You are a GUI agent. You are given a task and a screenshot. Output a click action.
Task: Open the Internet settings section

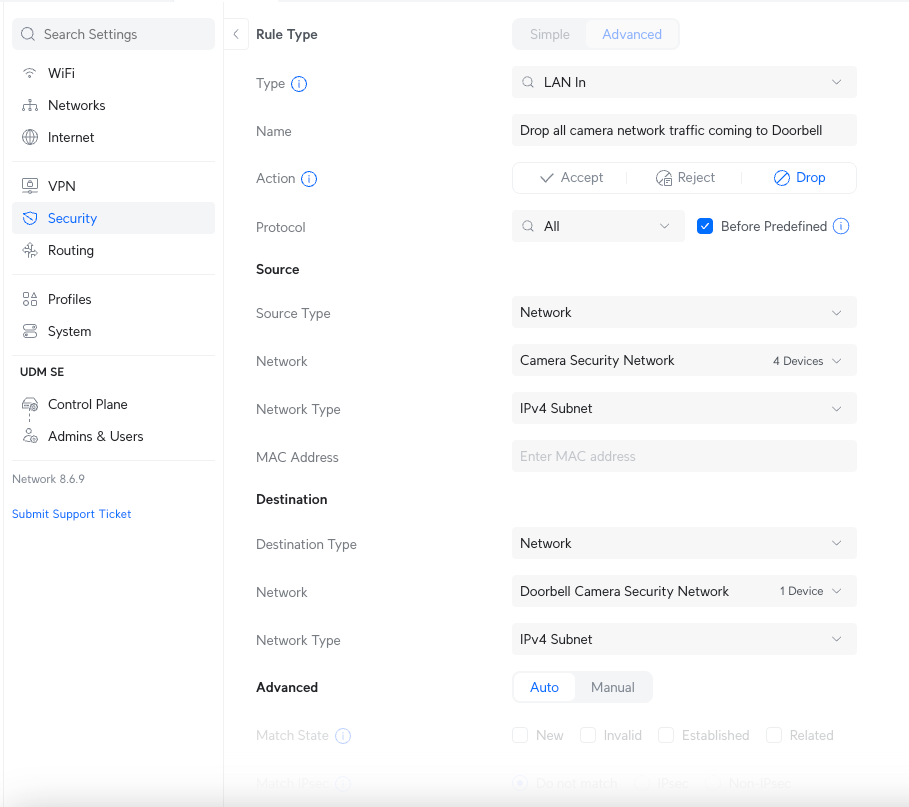click(x=114, y=137)
